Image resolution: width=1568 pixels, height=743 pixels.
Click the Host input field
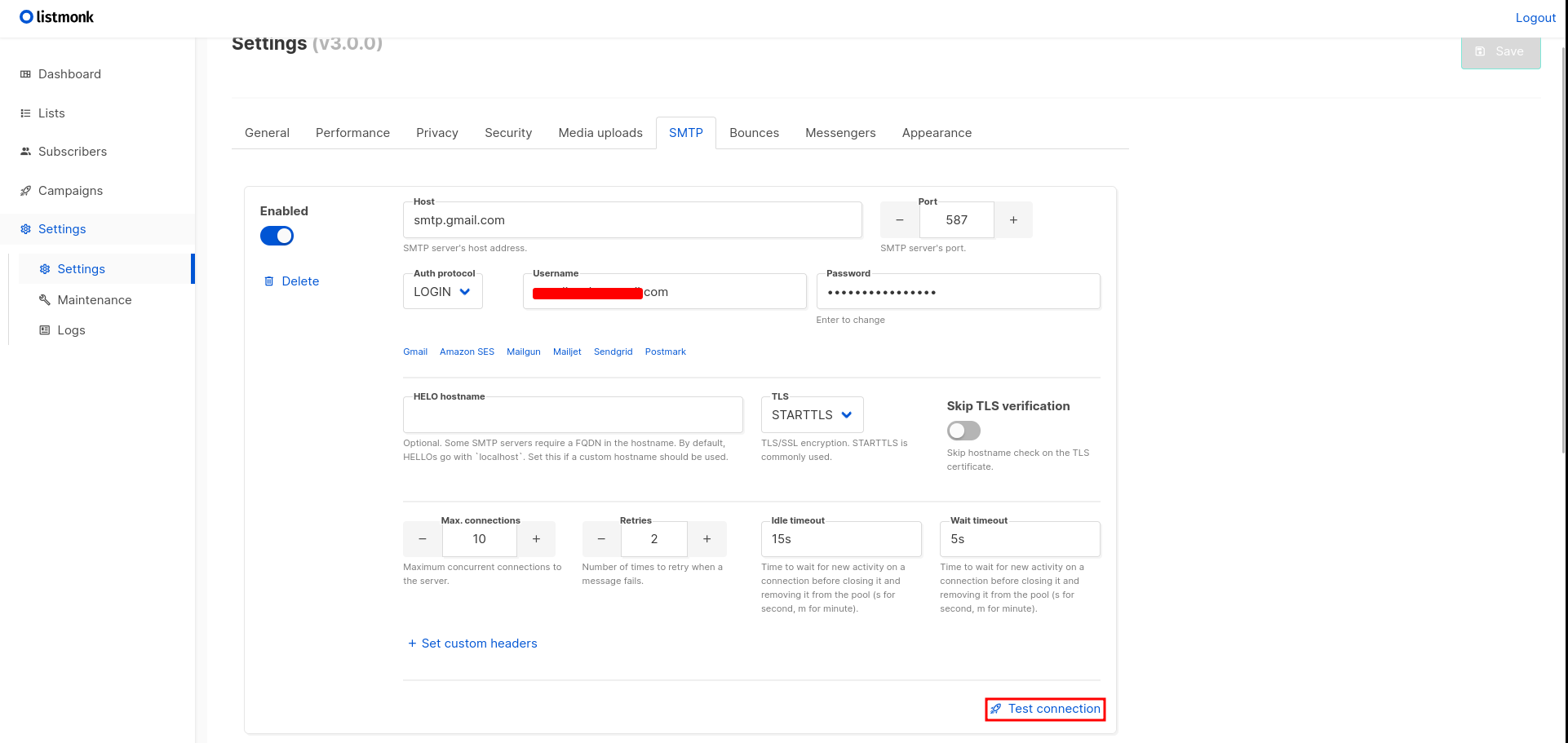click(x=632, y=220)
